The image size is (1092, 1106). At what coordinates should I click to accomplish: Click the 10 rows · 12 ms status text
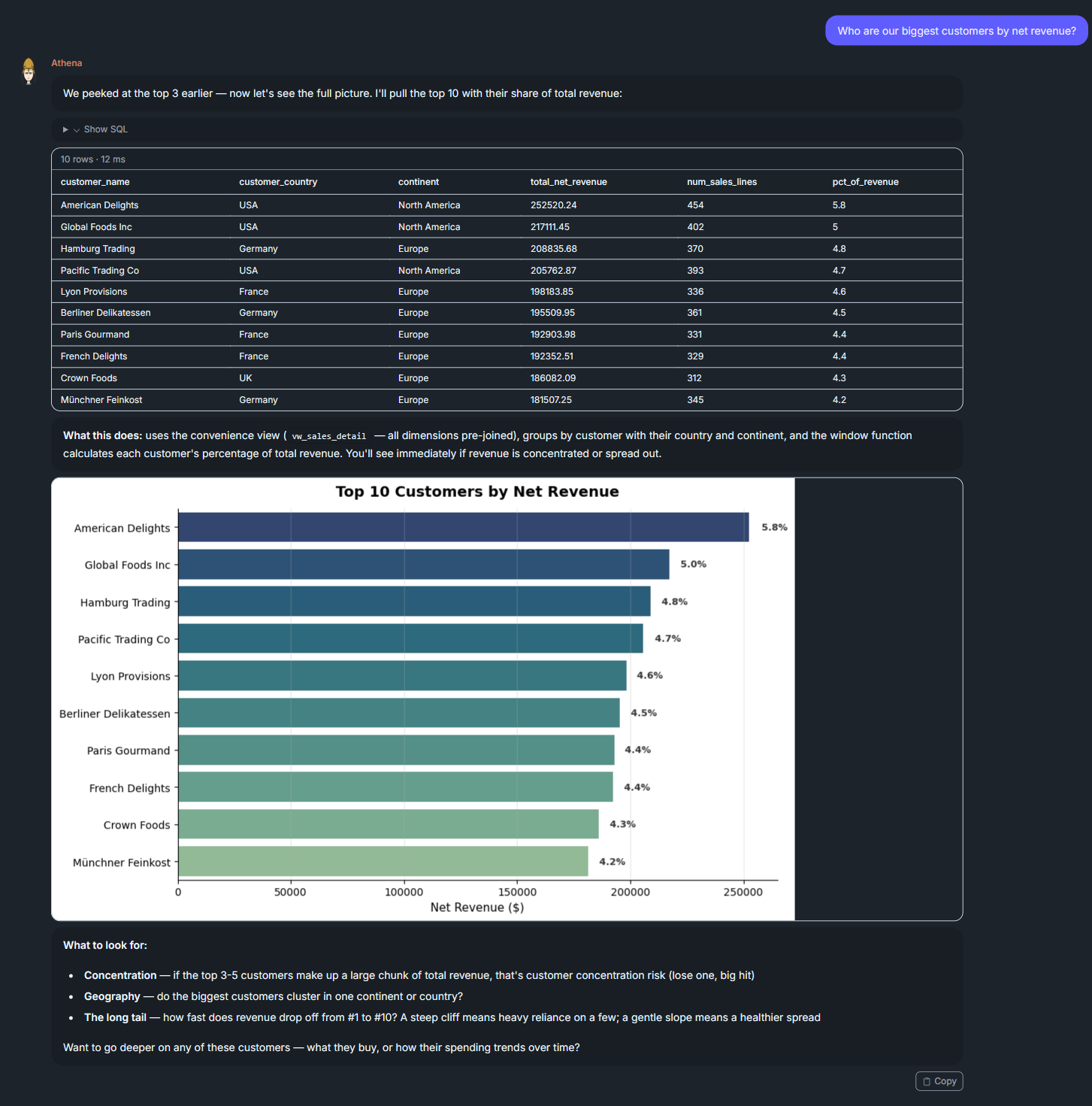pyautogui.click(x=93, y=159)
